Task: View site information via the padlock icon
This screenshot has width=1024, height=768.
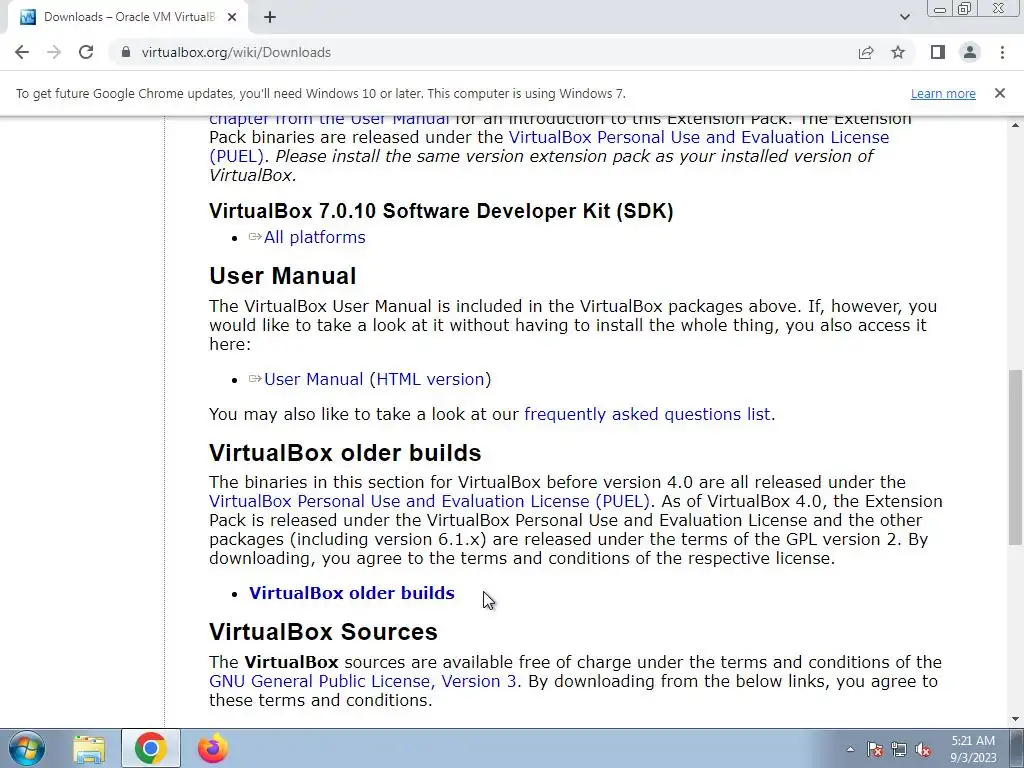Action: (x=126, y=52)
